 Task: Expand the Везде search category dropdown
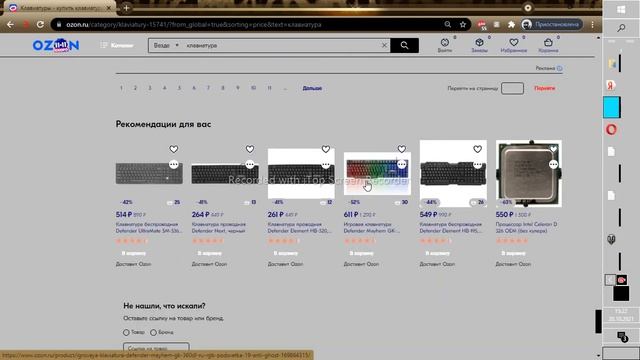point(166,45)
